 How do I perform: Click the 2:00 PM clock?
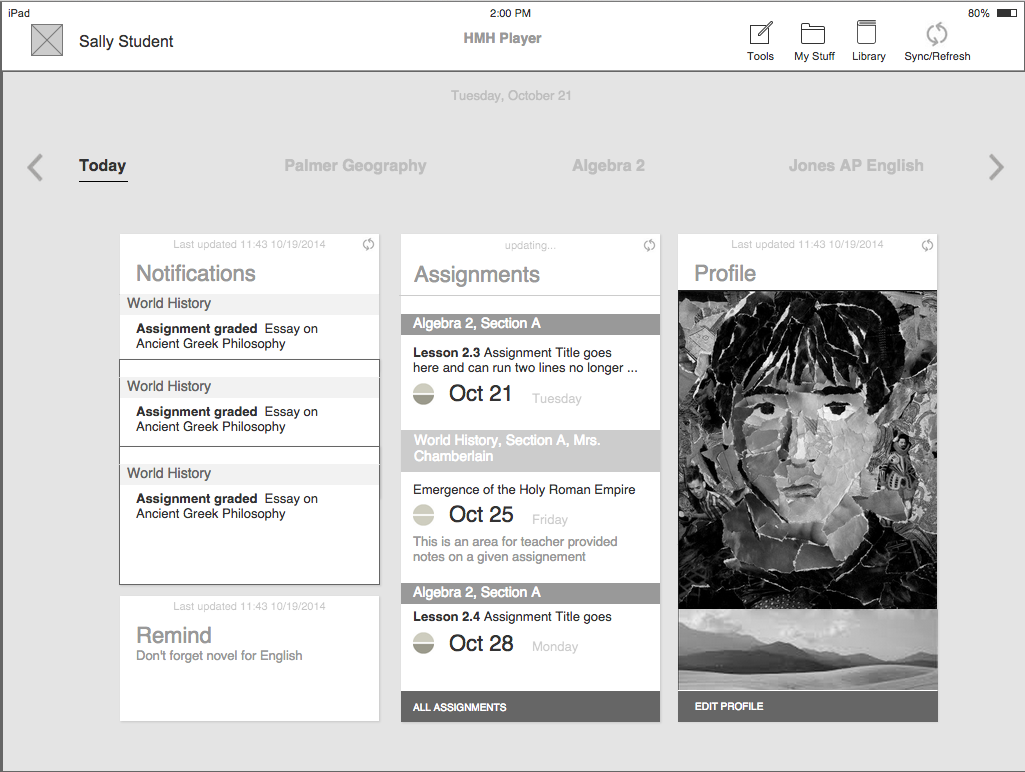pos(510,13)
